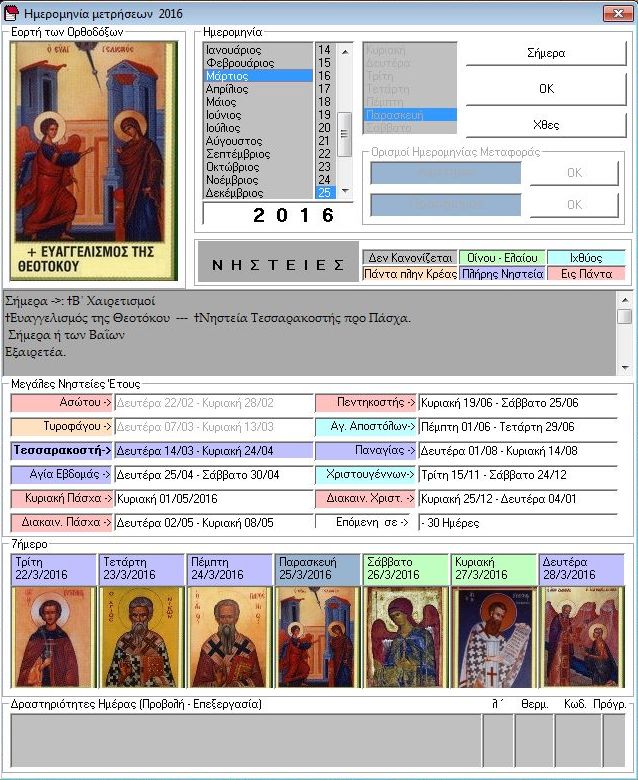
Task: Open the Τετάρτη 23/3/2016 saint icon
Action: [x=141, y=637]
